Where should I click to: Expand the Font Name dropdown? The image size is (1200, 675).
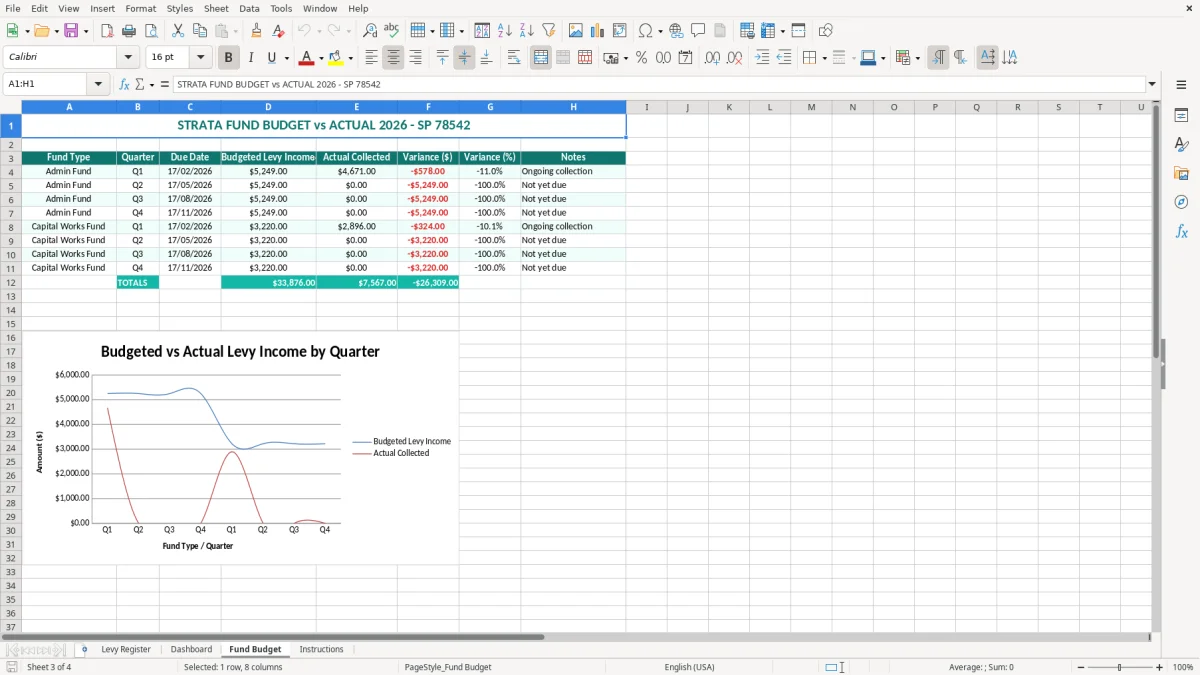pos(128,58)
